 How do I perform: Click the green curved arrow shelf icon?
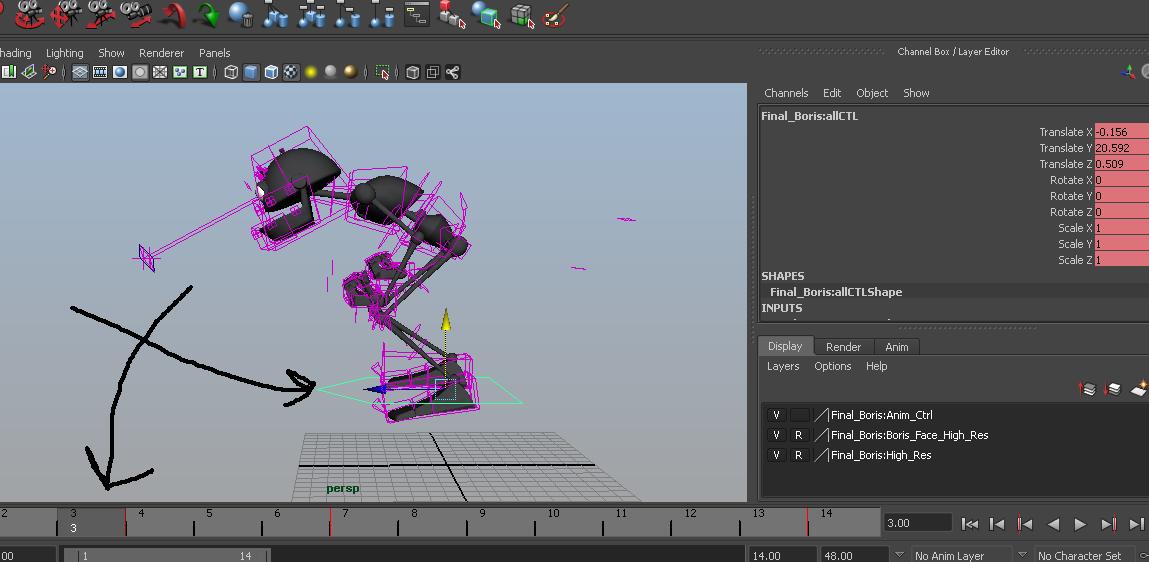pos(207,14)
